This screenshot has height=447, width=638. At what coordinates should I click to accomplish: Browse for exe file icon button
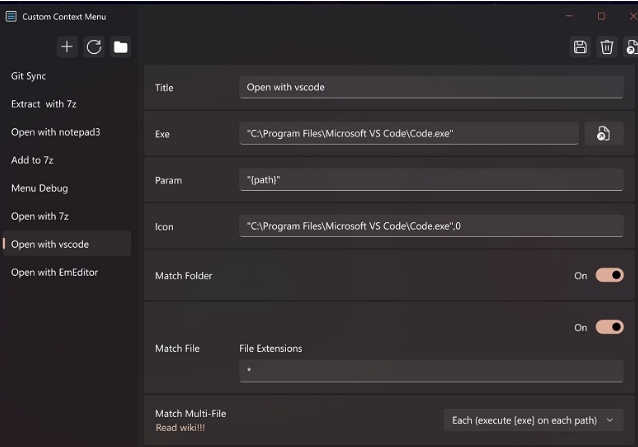(x=604, y=133)
